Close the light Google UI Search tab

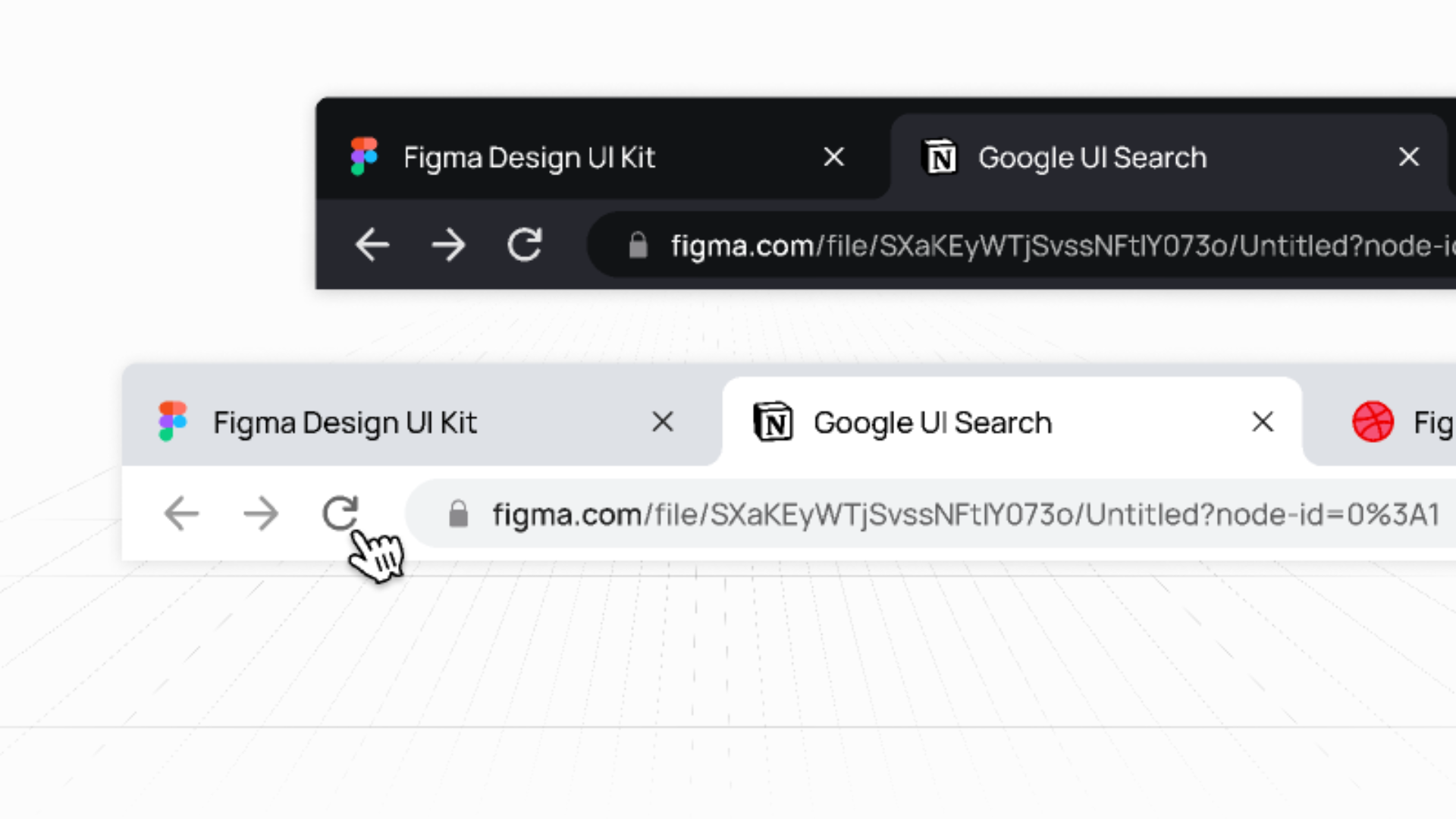click(x=1262, y=422)
